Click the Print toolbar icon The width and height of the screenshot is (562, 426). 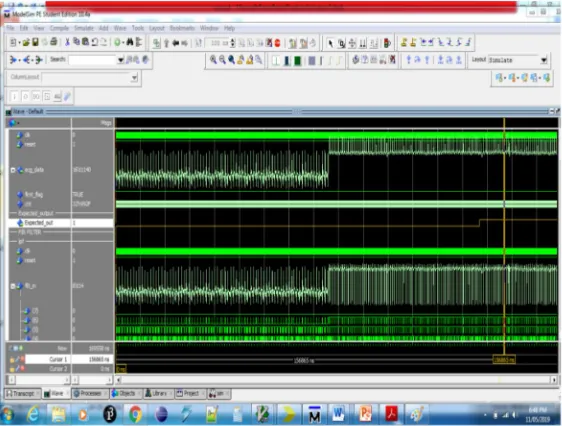53,42
